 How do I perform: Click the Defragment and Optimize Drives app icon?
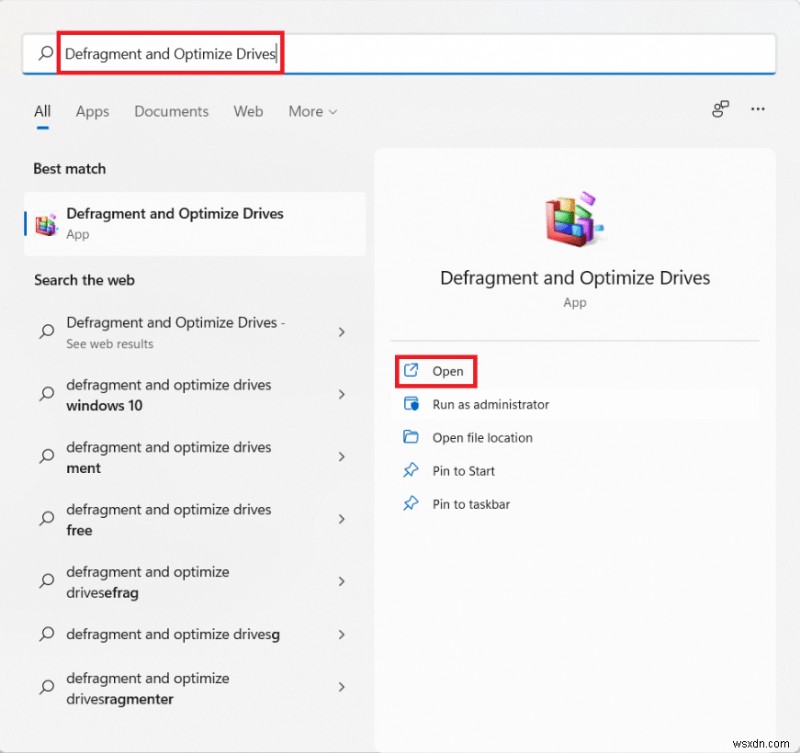(x=46, y=223)
